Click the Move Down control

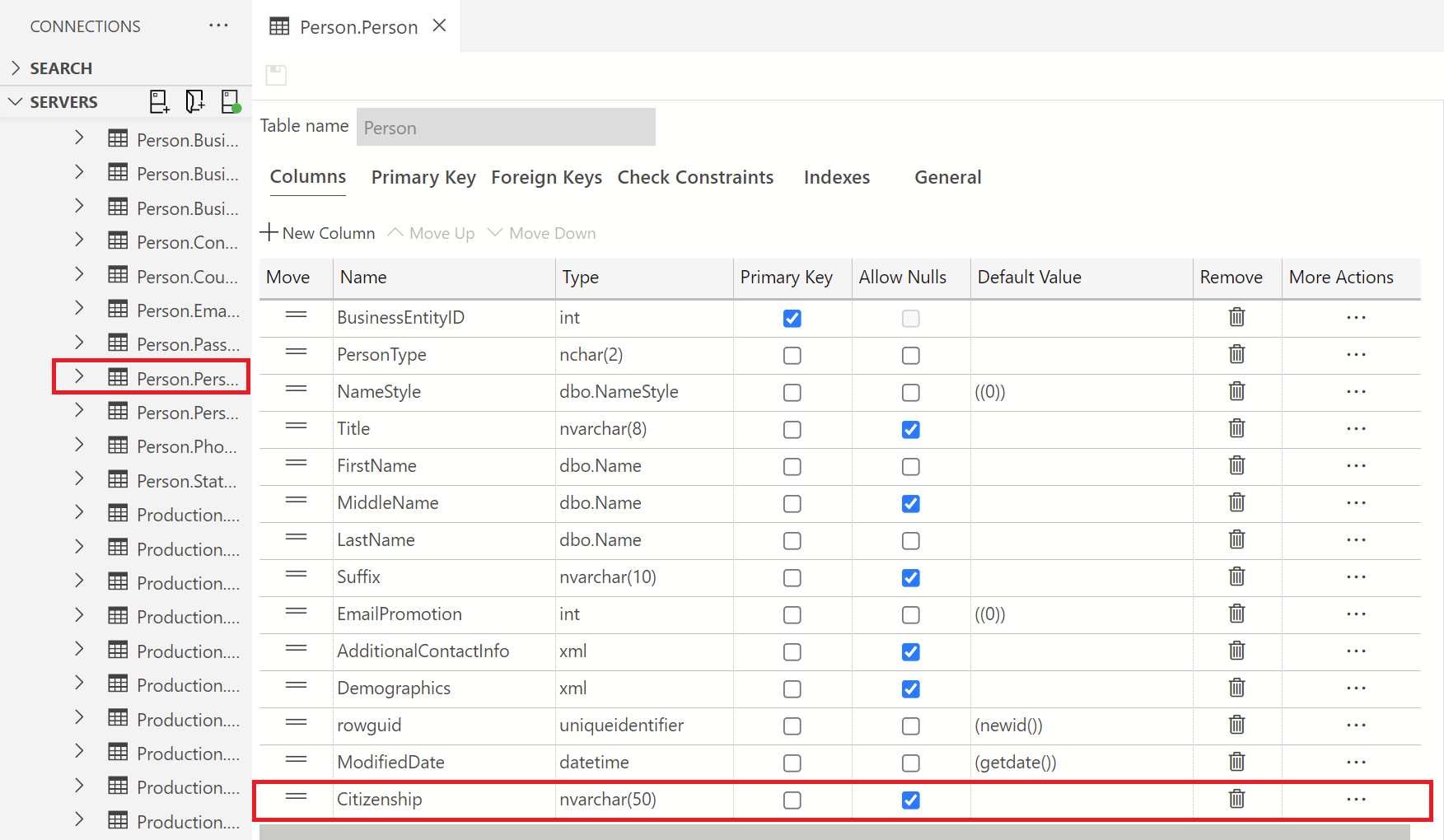point(541,233)
